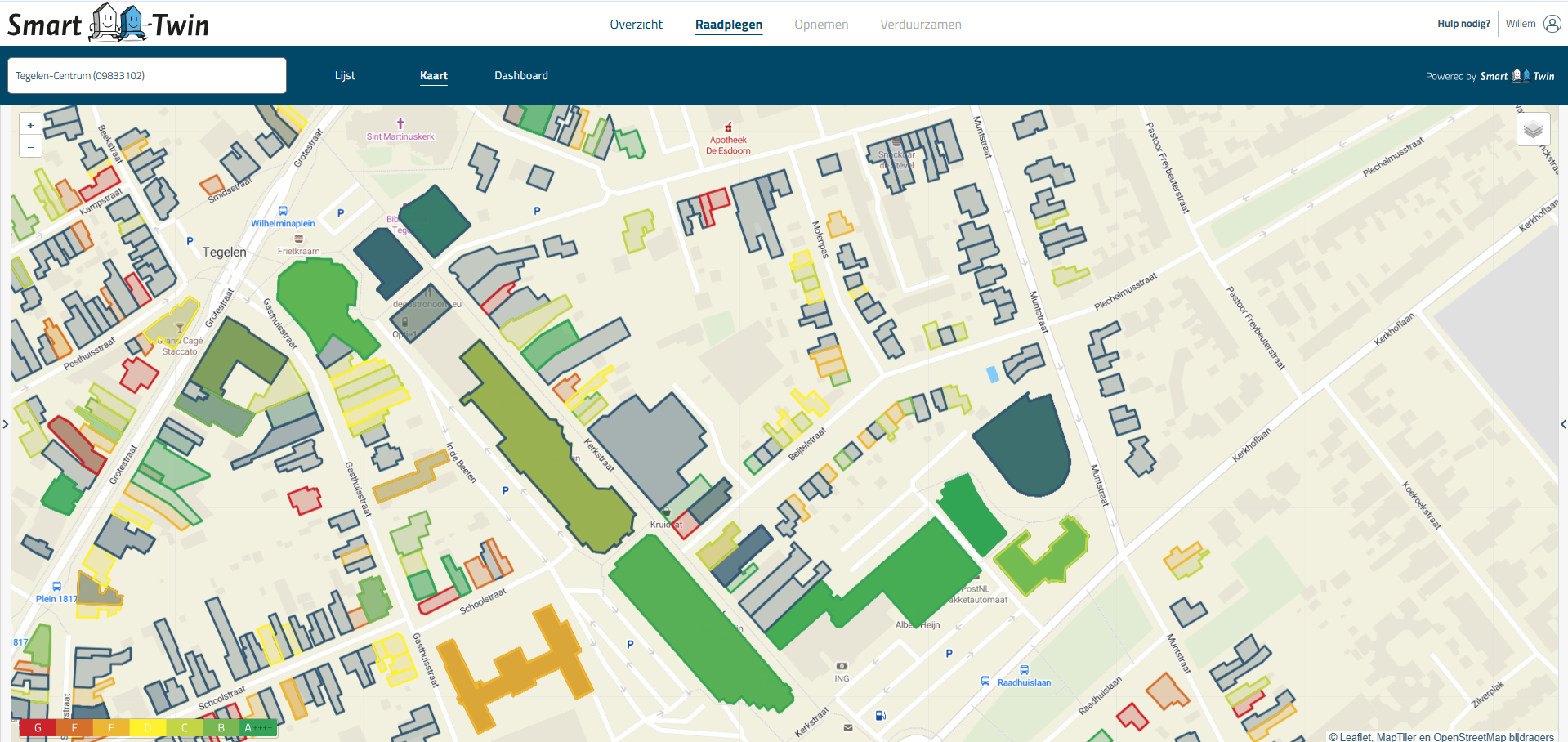Open the map layers control

(x=1533, y=129)
